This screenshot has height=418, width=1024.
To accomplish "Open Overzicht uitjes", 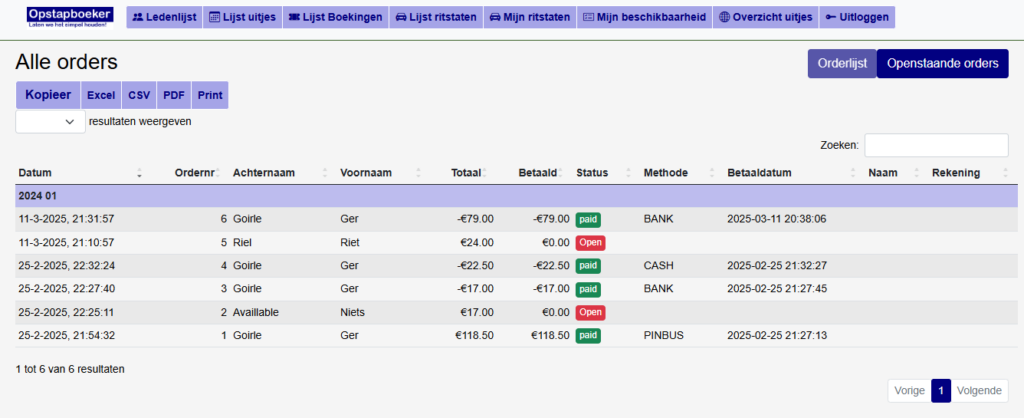I will click(x=765, y=17).
